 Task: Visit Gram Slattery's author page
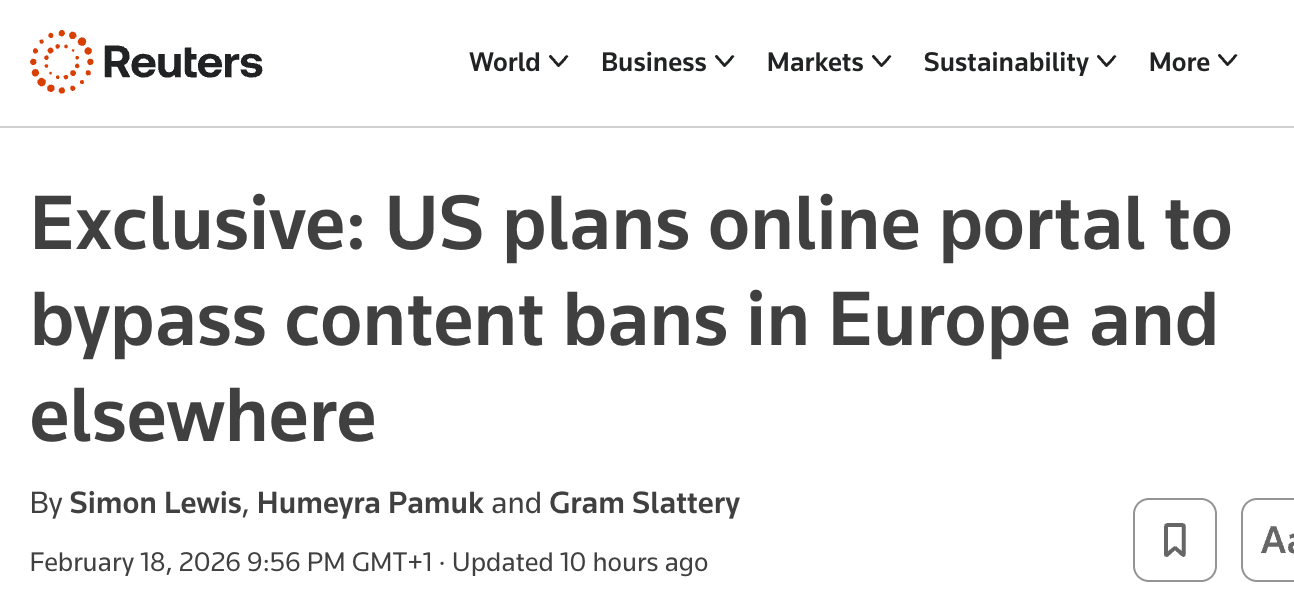coord(644,503)
